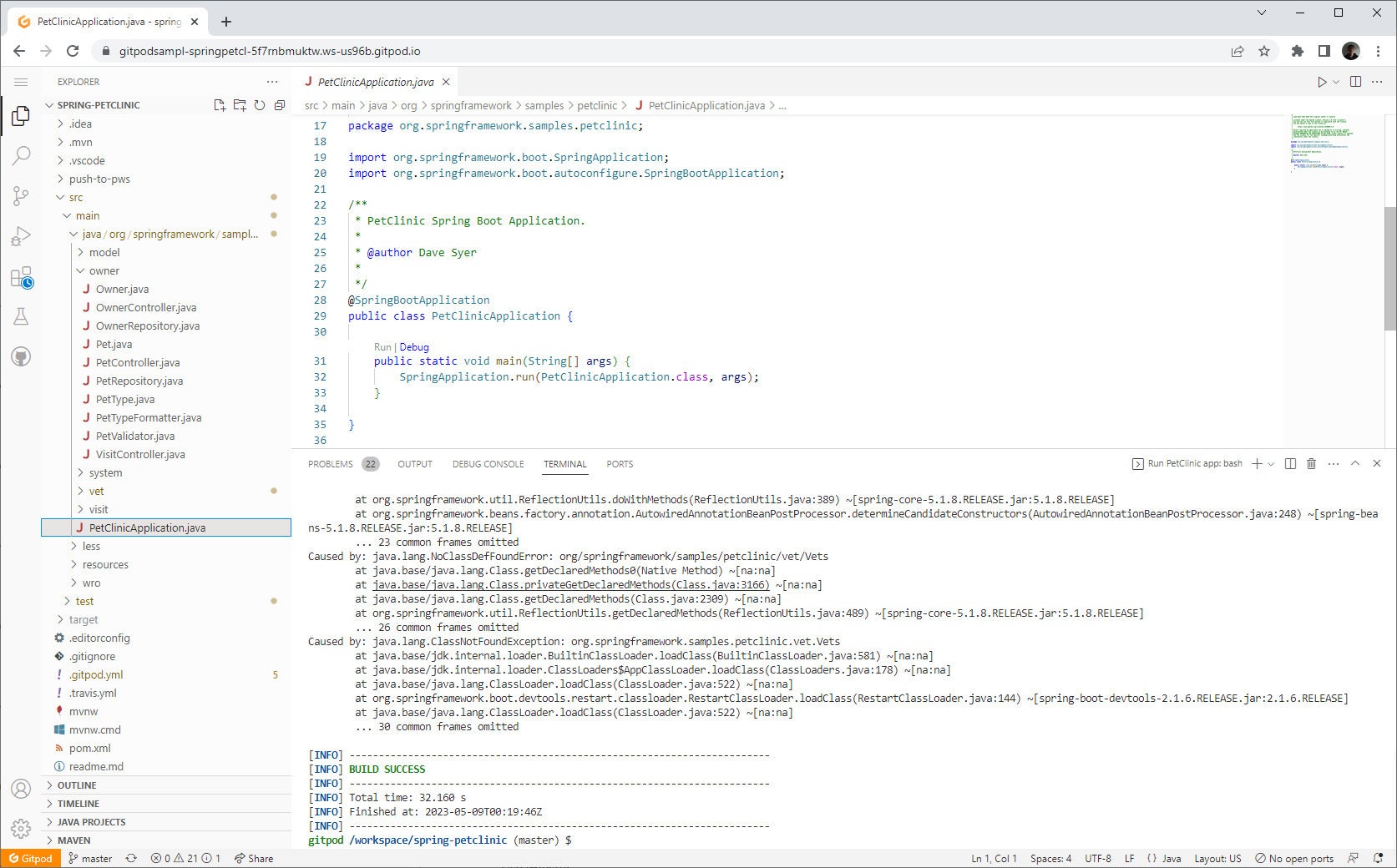Open terminal panel more actions ellipsis

coord(1334,463)
